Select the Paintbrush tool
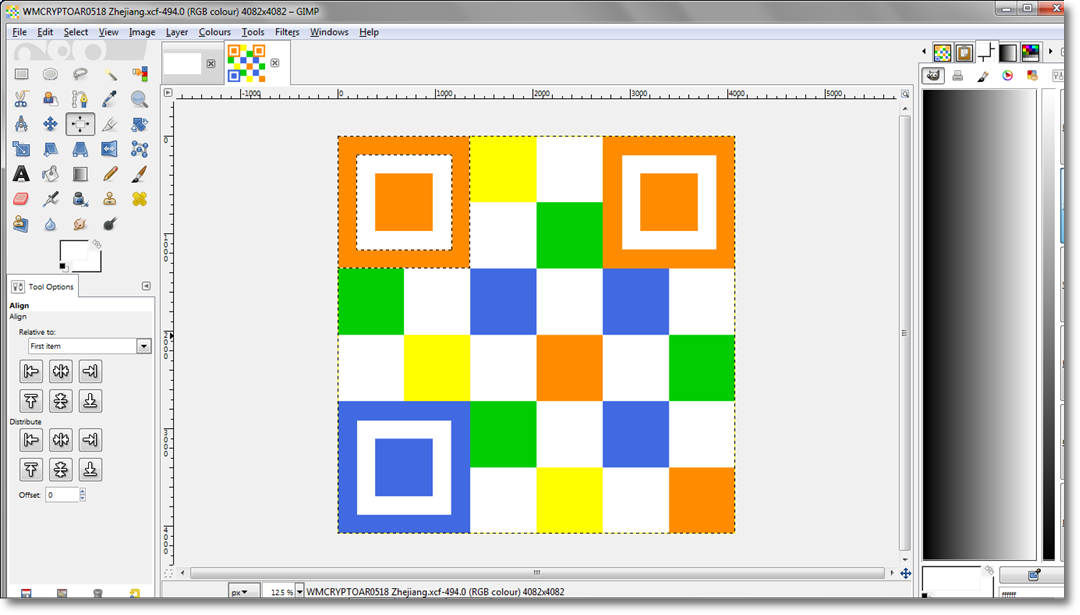The image size is (1080, 615). [139, 174]
